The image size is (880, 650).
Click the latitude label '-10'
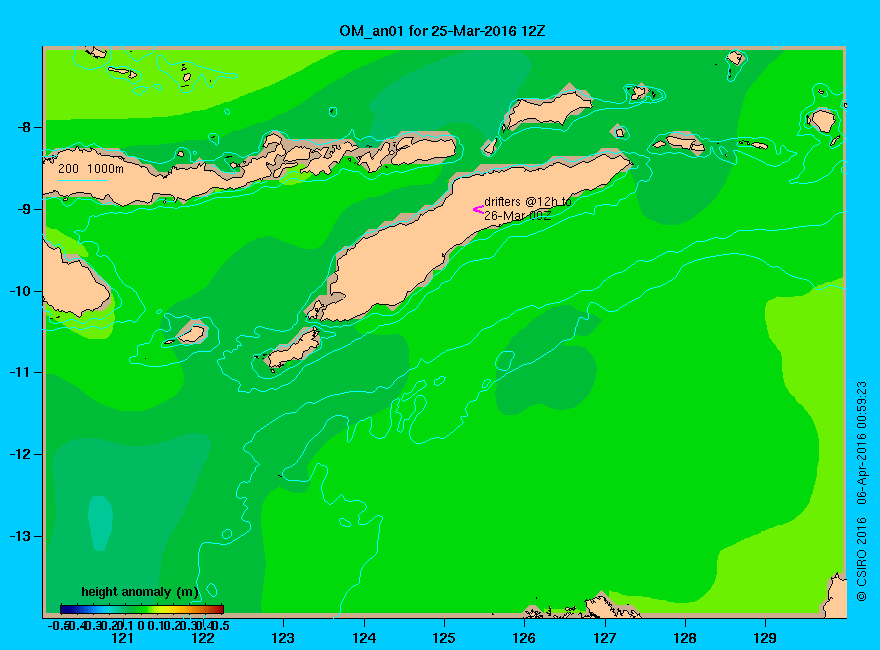(x=21, y=291)
